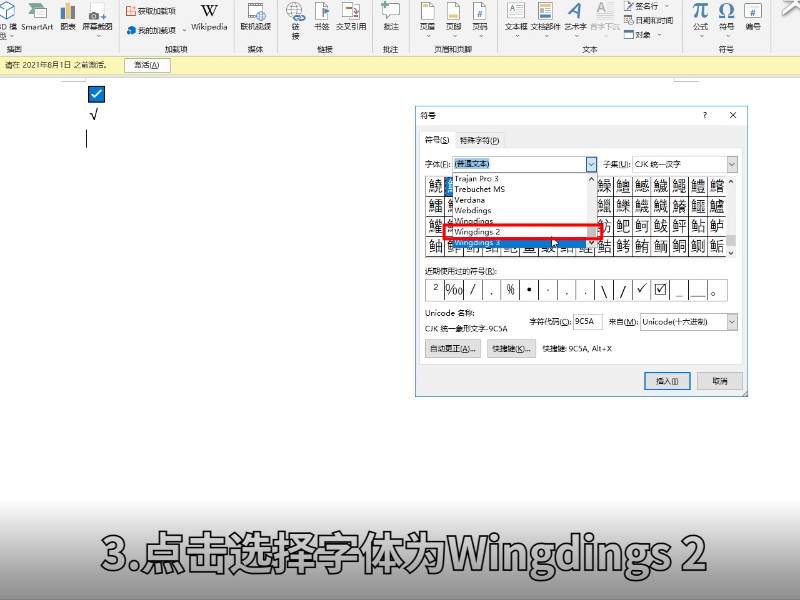Insert WordArt (艺术字)
Viewport: 800px width, 600px height.
pos(576,19)
